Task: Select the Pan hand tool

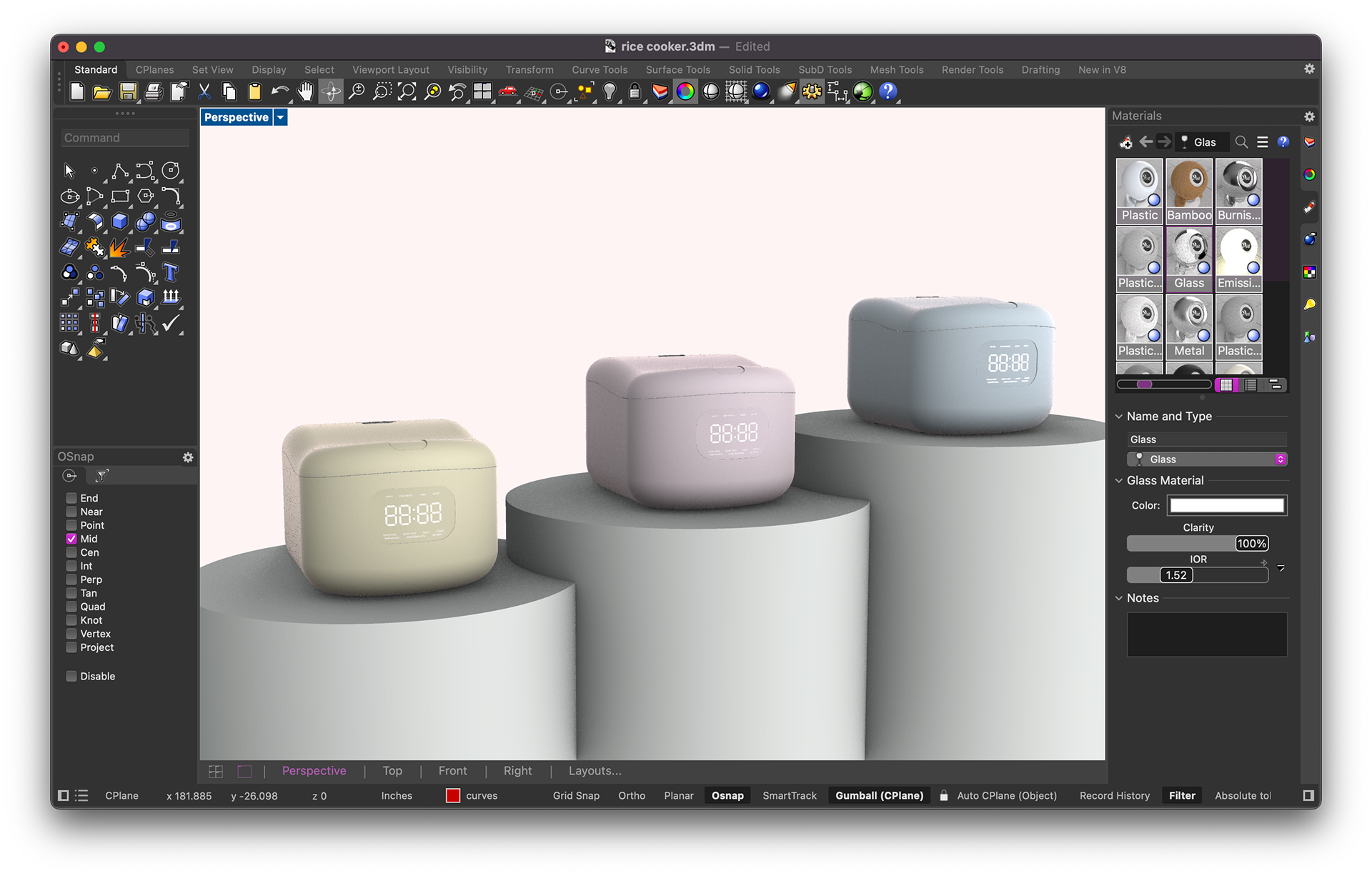Action: click(305, 91)
